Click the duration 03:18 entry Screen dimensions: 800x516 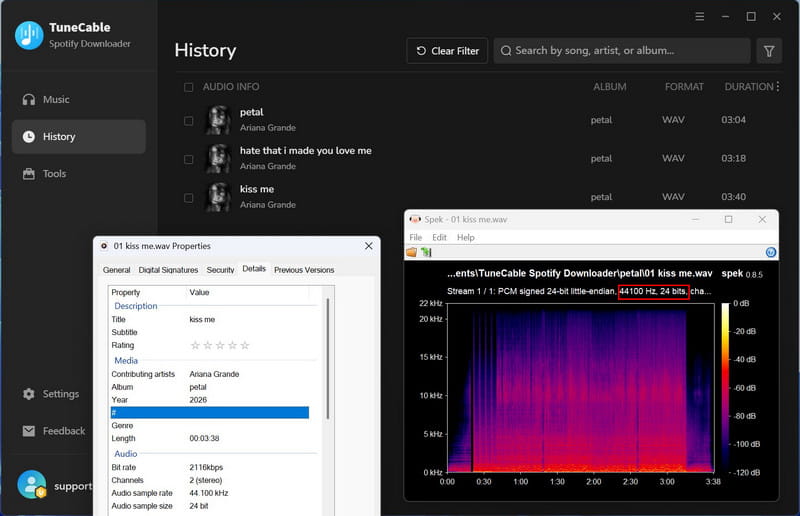[733, 158]
